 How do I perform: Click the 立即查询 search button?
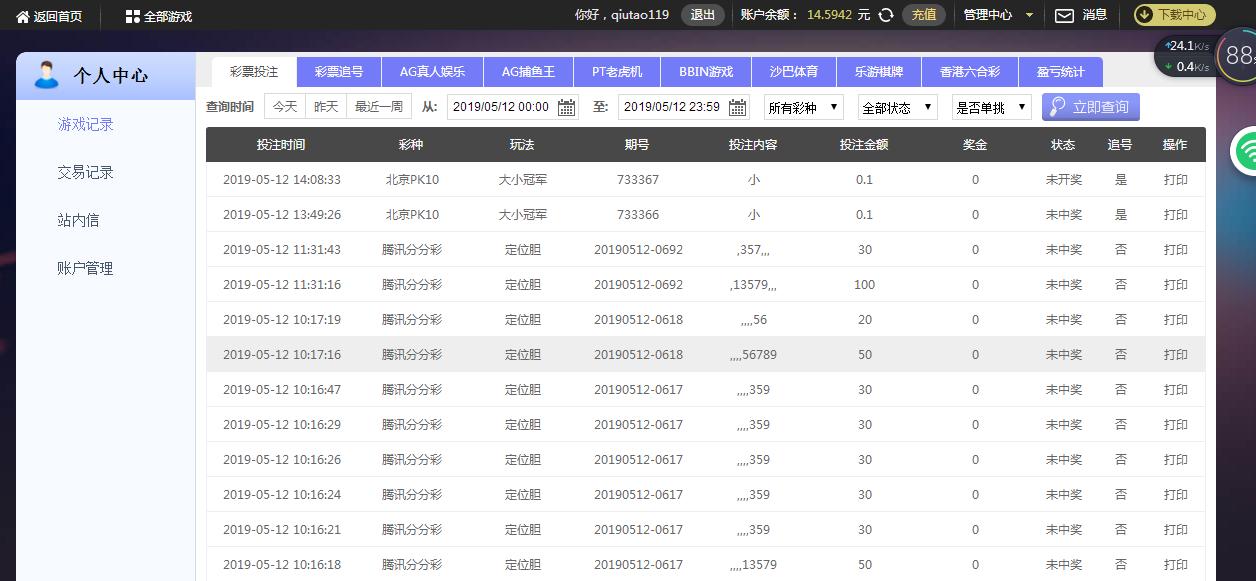(1090, 107)
